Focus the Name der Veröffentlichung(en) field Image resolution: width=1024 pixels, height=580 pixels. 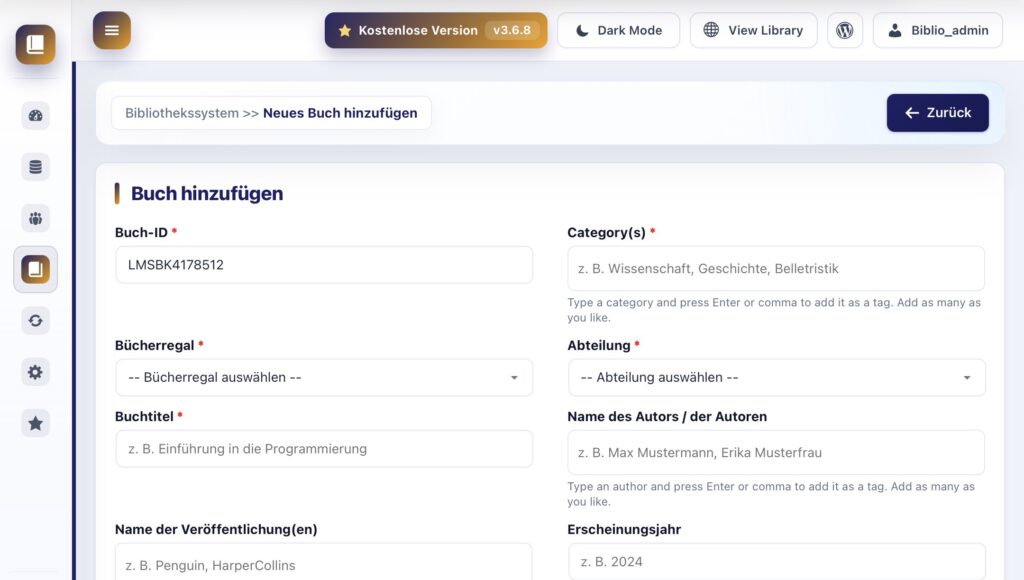point(324,562)
